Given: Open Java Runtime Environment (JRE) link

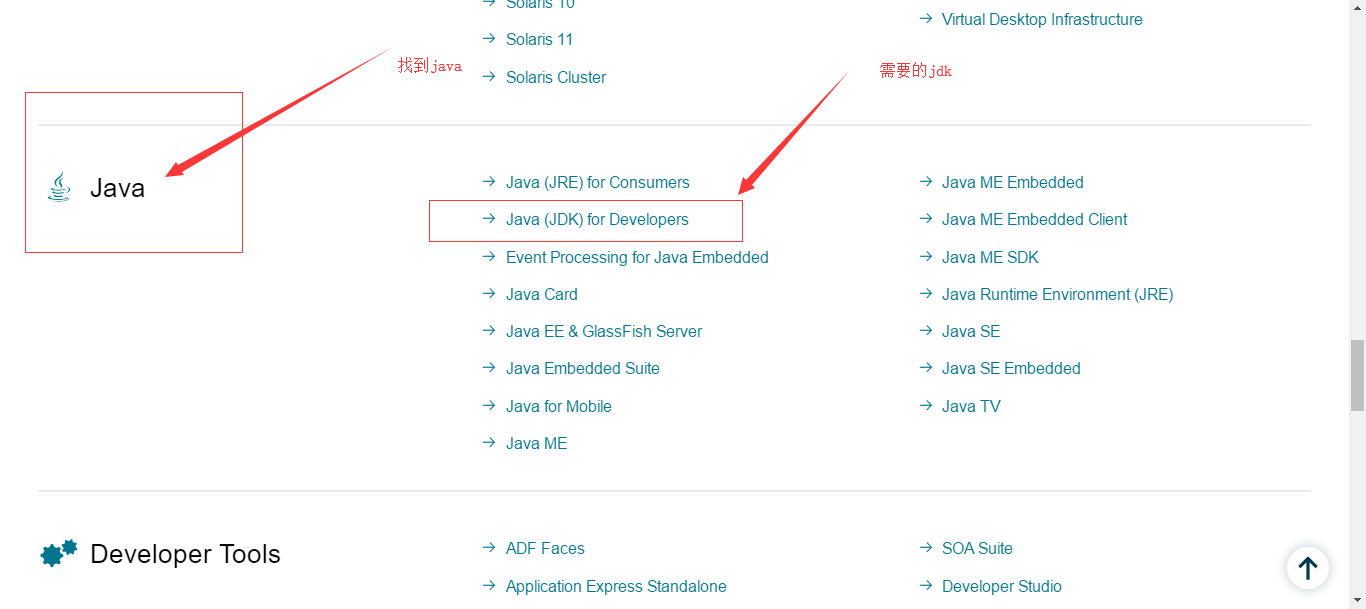Looking at the screenshot, I should click(1058, 295).
